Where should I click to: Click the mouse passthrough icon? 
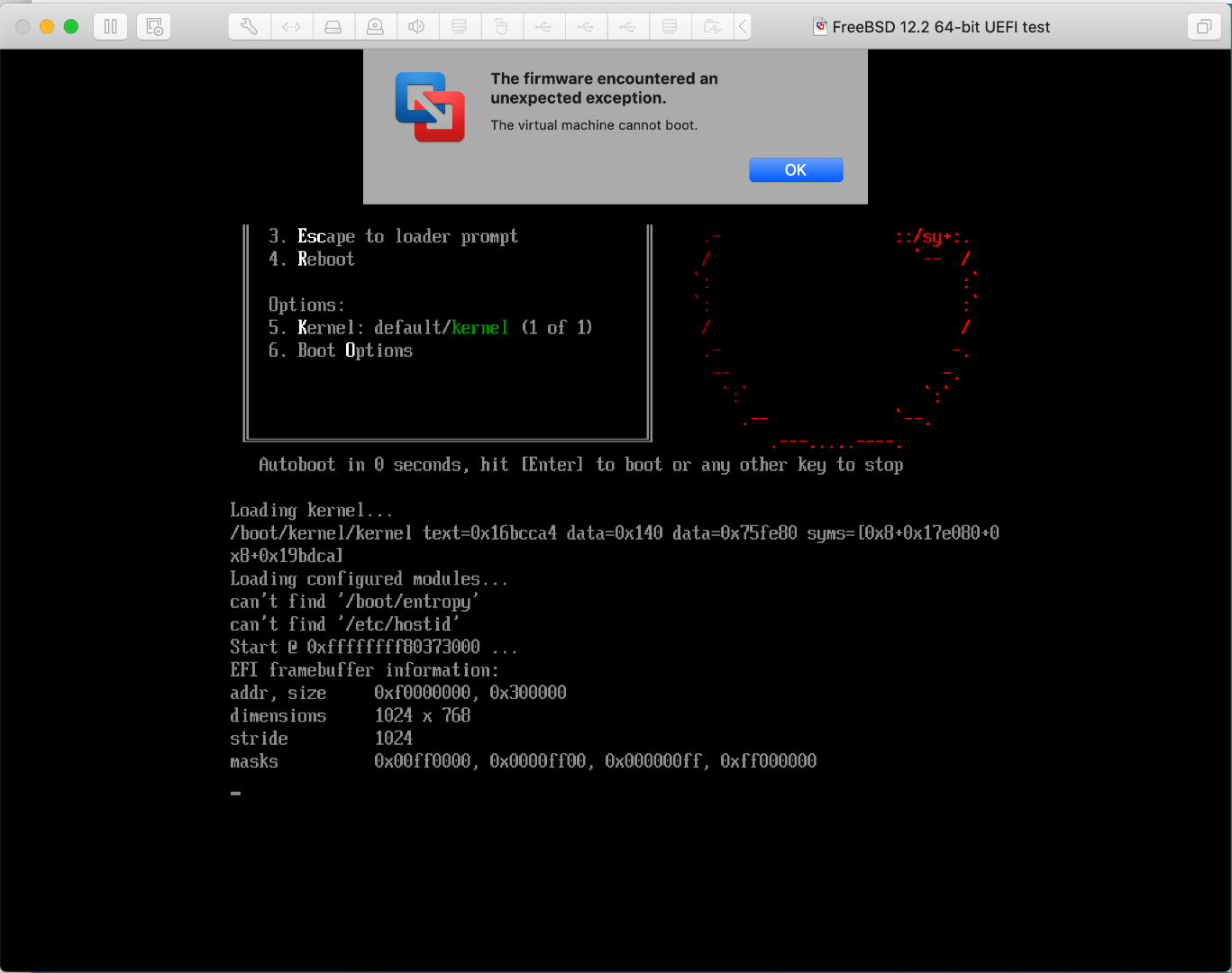coord(502,26)
